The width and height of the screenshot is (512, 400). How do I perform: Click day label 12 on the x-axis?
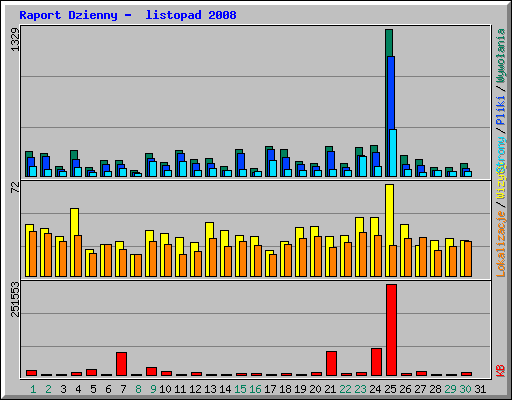[195, 389]
